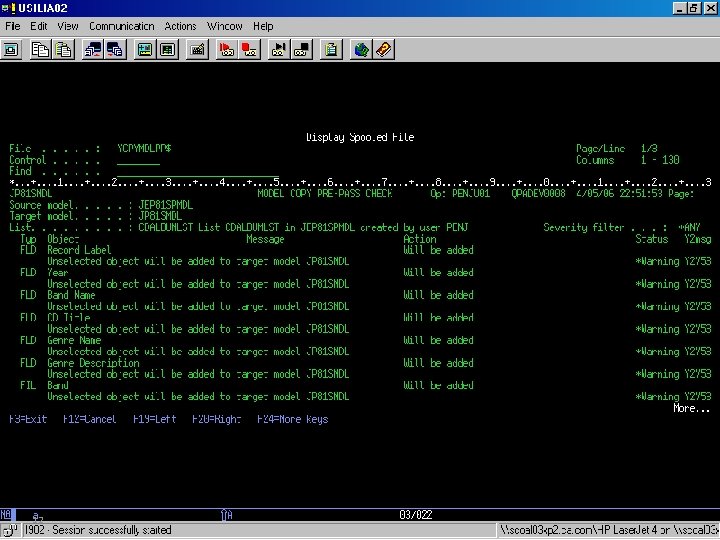Open the View menu
720x540 pixels.
tap(68, 26)
